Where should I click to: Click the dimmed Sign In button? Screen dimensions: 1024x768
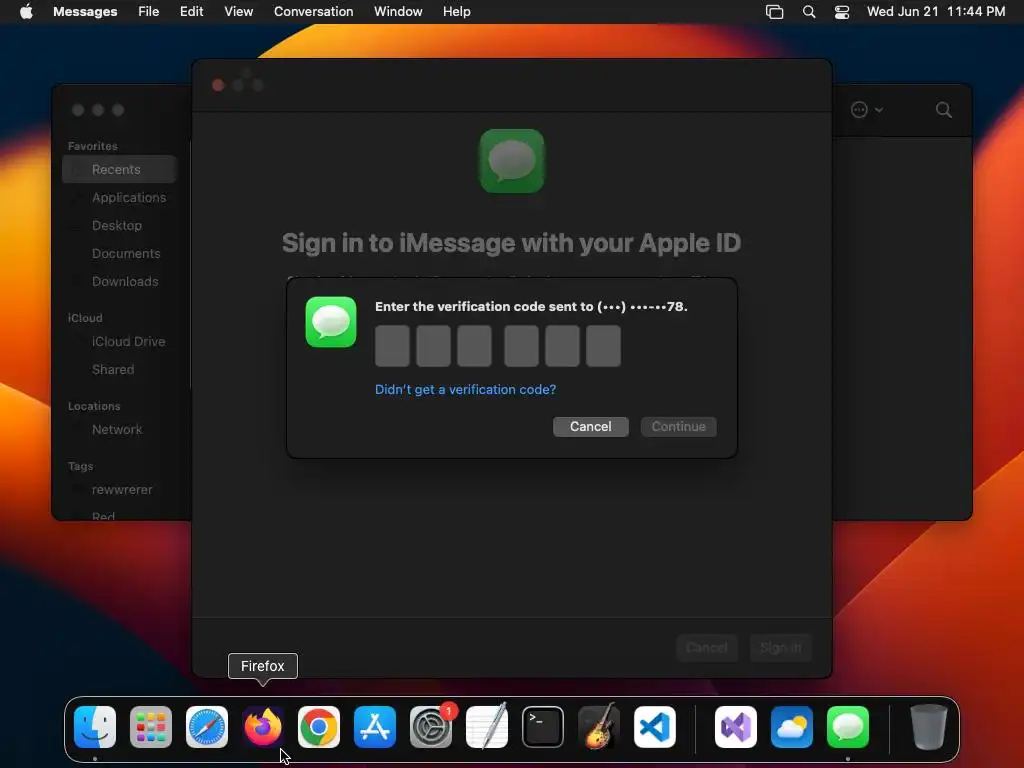pos(780,648)
